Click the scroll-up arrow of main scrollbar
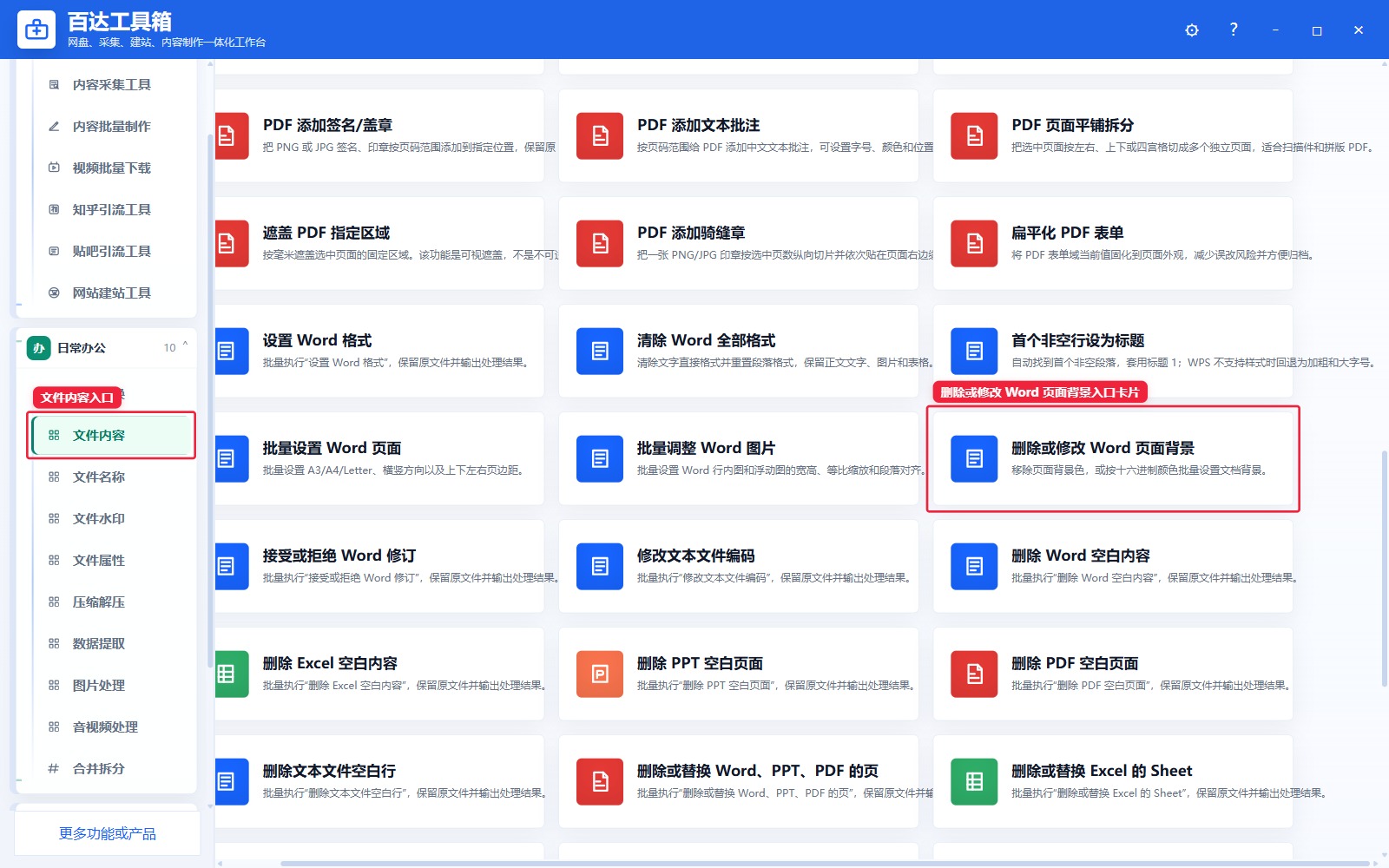This screenshot has width=1389, height=868. 1384,64
